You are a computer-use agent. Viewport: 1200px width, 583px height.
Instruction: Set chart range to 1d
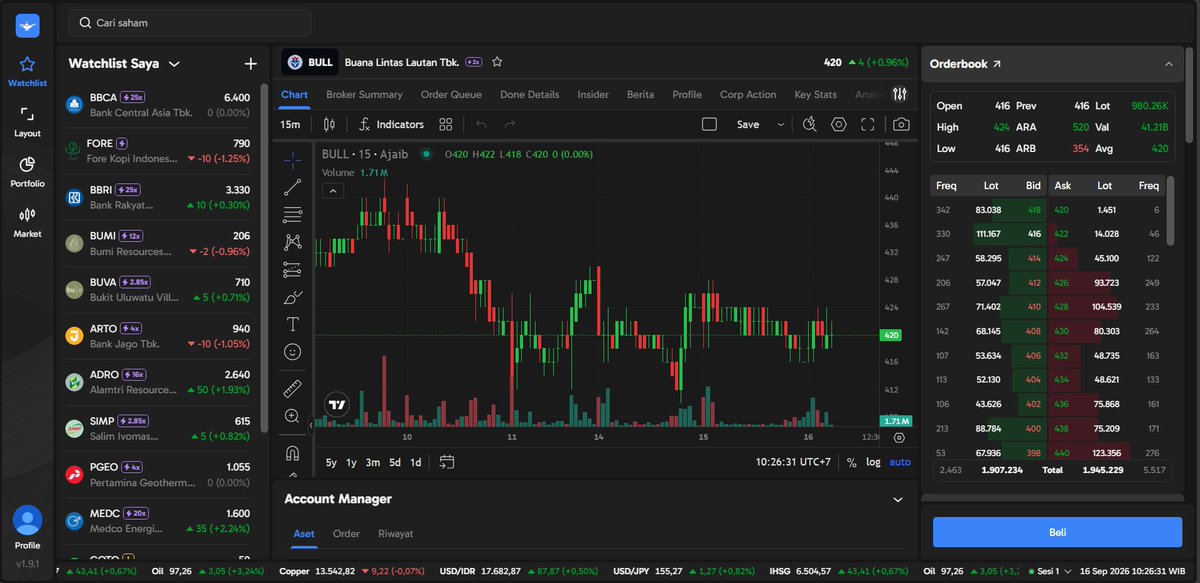point(416,462)
